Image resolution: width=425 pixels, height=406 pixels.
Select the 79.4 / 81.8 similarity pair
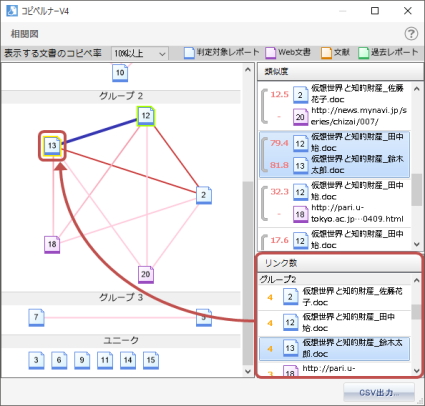pyautogui.click(x=334, y=154)
